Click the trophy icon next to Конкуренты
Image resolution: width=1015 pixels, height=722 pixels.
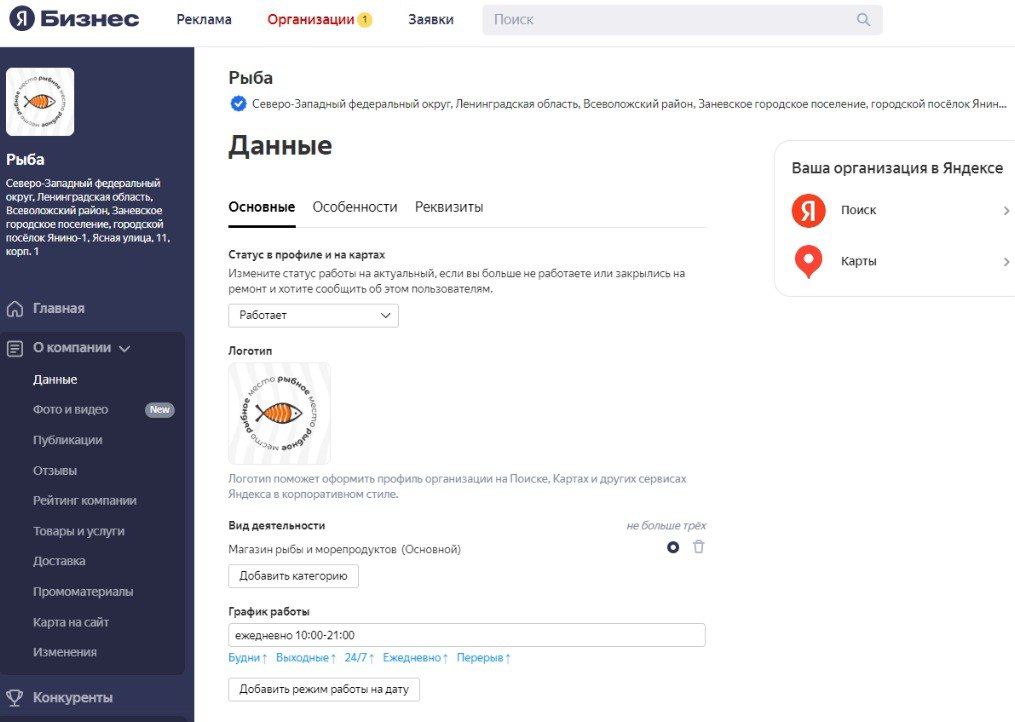point(14,697)
